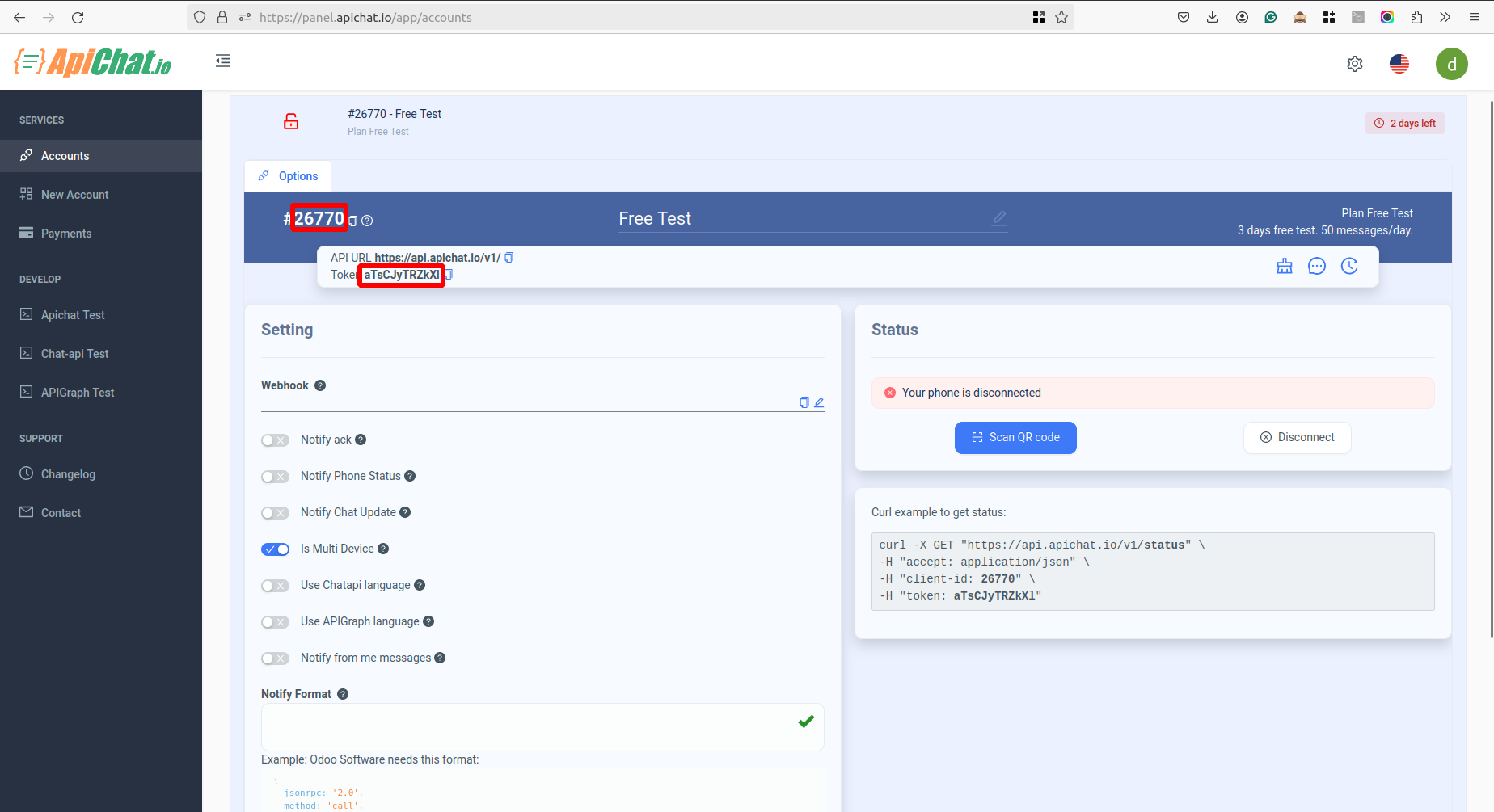Screen dimensions: 1494x812
Task: Select the 'Your phone is disconnected' status text
Action: pyautogui.click(x=972, y=393)
